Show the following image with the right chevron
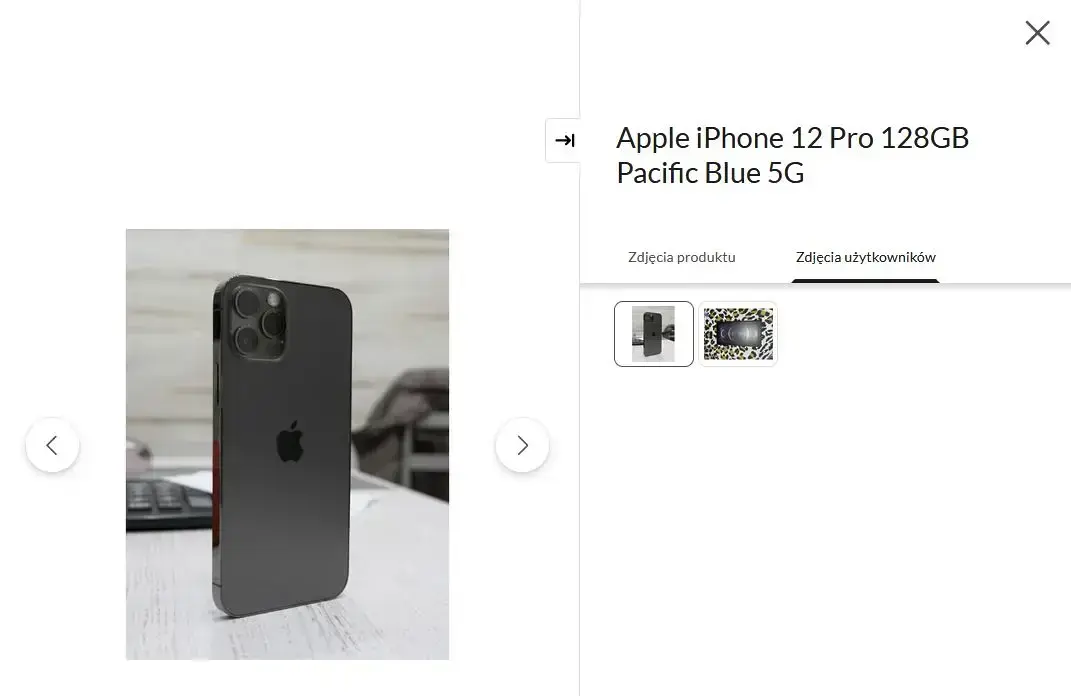 click(x=522, y=445)
